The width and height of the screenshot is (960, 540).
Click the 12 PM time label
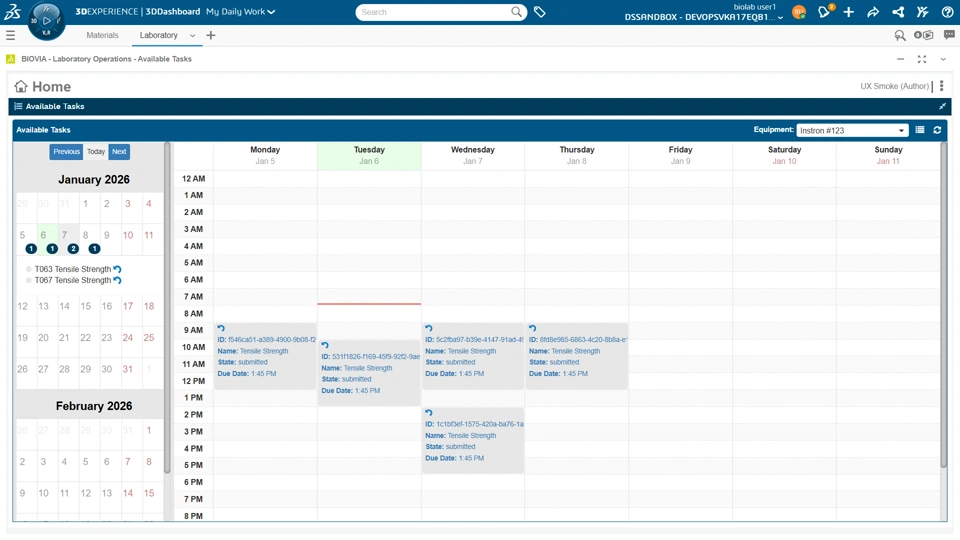tap(193, 381)
